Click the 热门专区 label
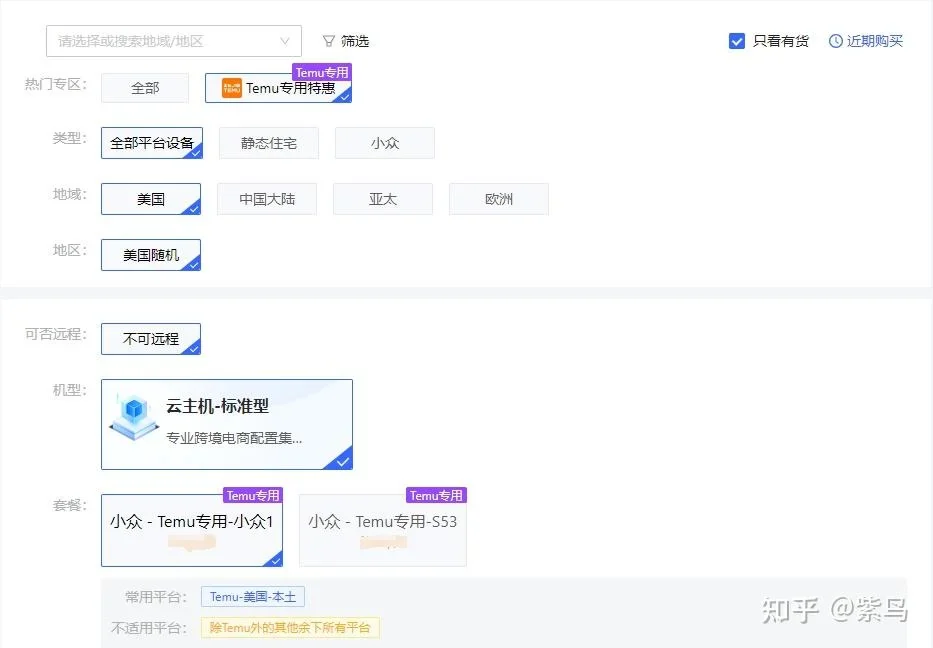The height and width of the screenshot is (648, 933). (55, 84)
